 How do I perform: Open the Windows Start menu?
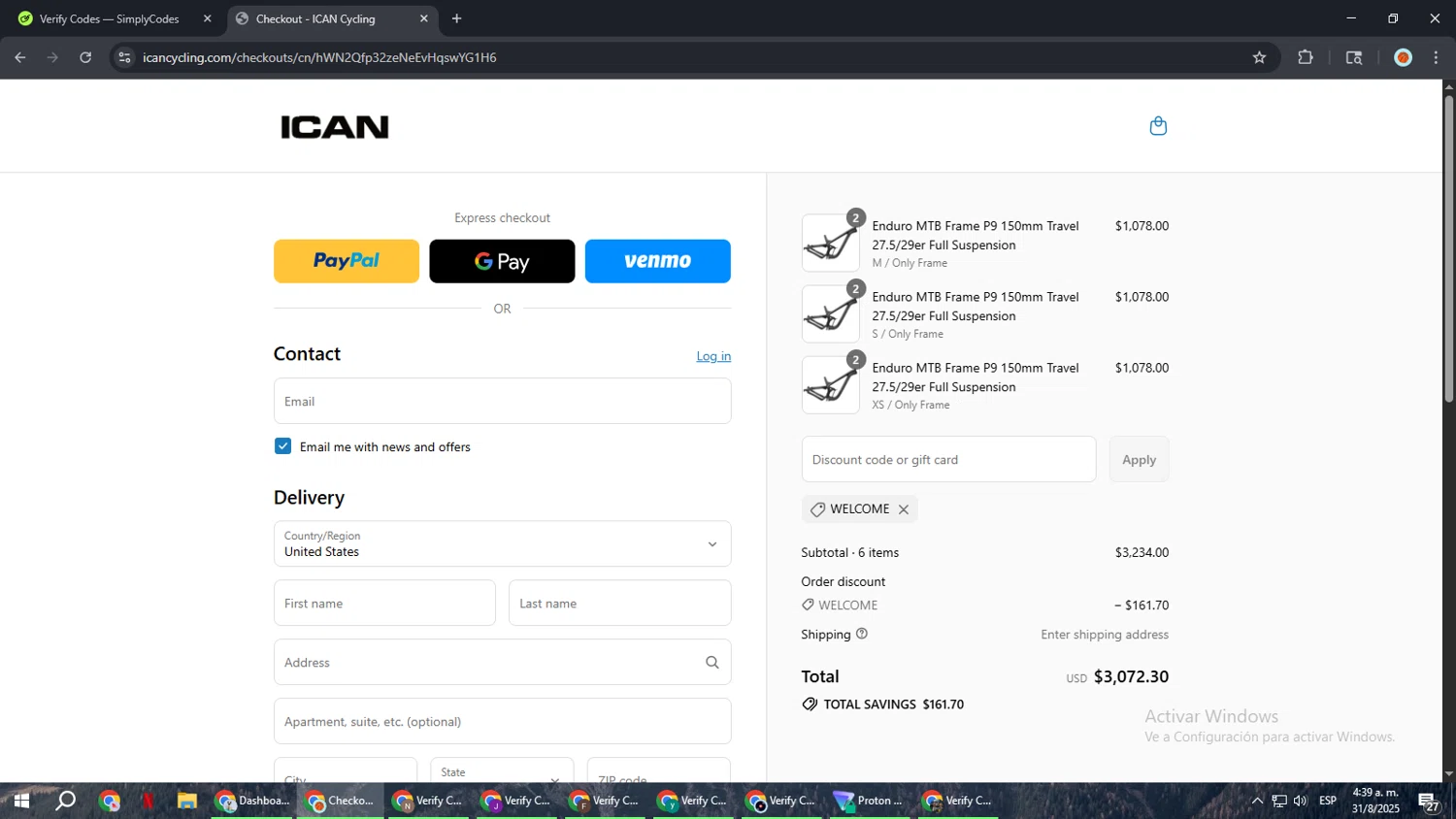[20, 801]
